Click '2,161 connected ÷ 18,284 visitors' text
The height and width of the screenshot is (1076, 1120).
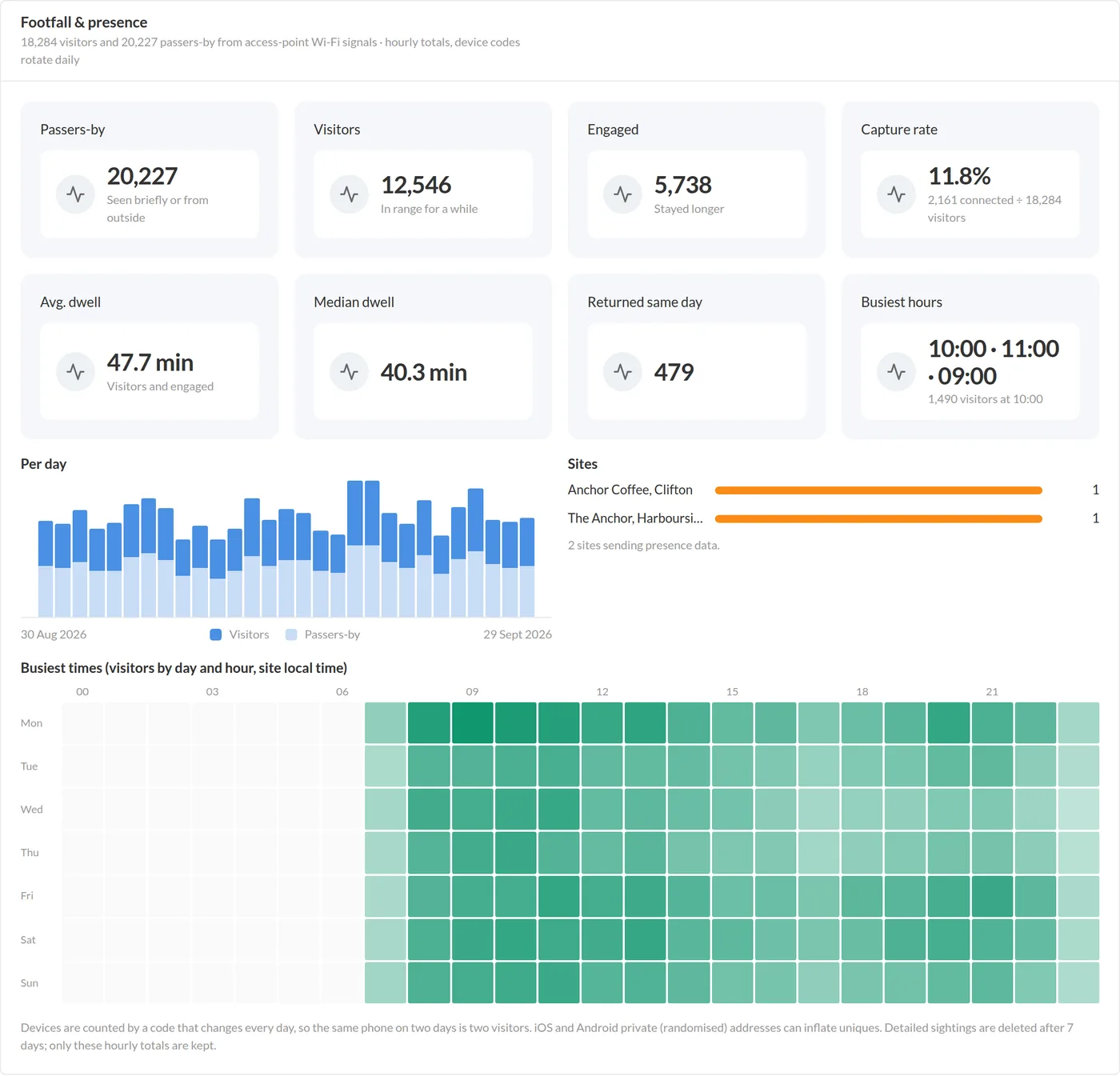[x=994, y=209]
